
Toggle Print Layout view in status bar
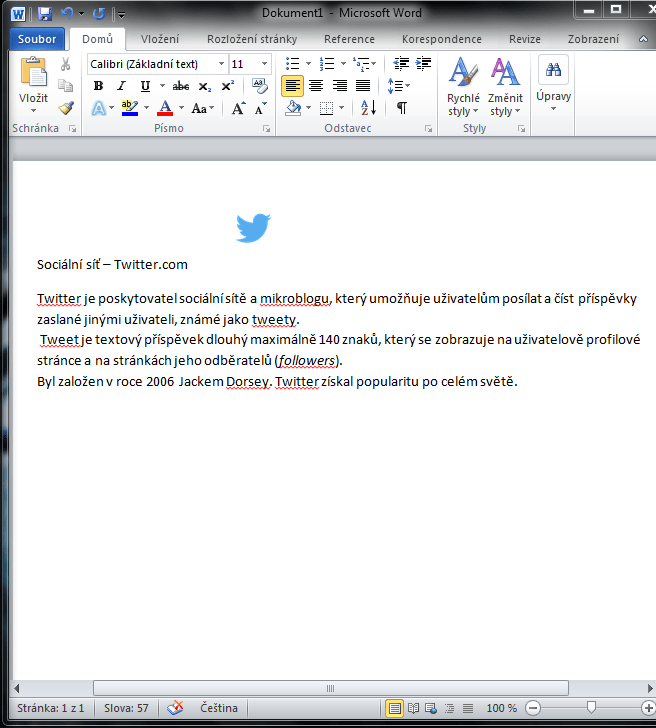click(x=395, y=708)
